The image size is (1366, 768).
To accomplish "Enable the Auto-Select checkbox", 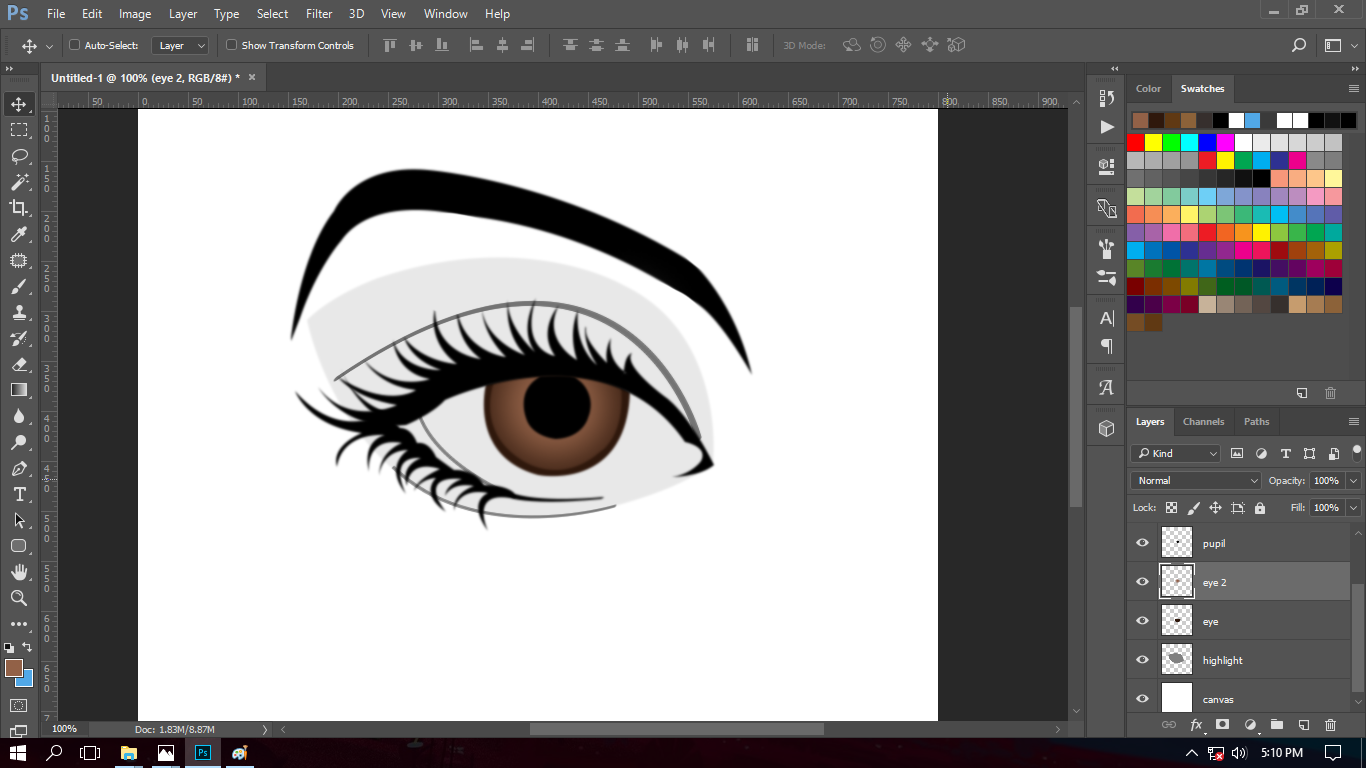I will tap(74, 45).
